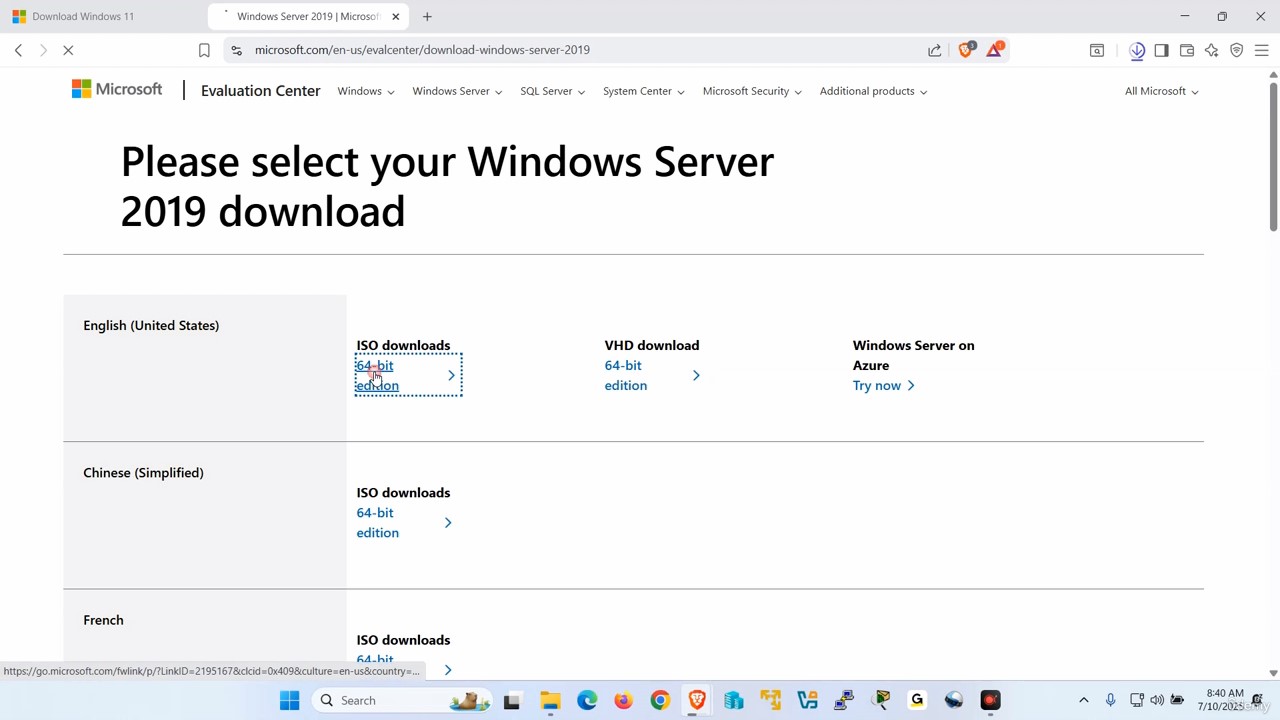This screenshot has height=720, width=1280.
Task: Expand the System Center menu
Action: pyautogui.click(x=643, y=91)
